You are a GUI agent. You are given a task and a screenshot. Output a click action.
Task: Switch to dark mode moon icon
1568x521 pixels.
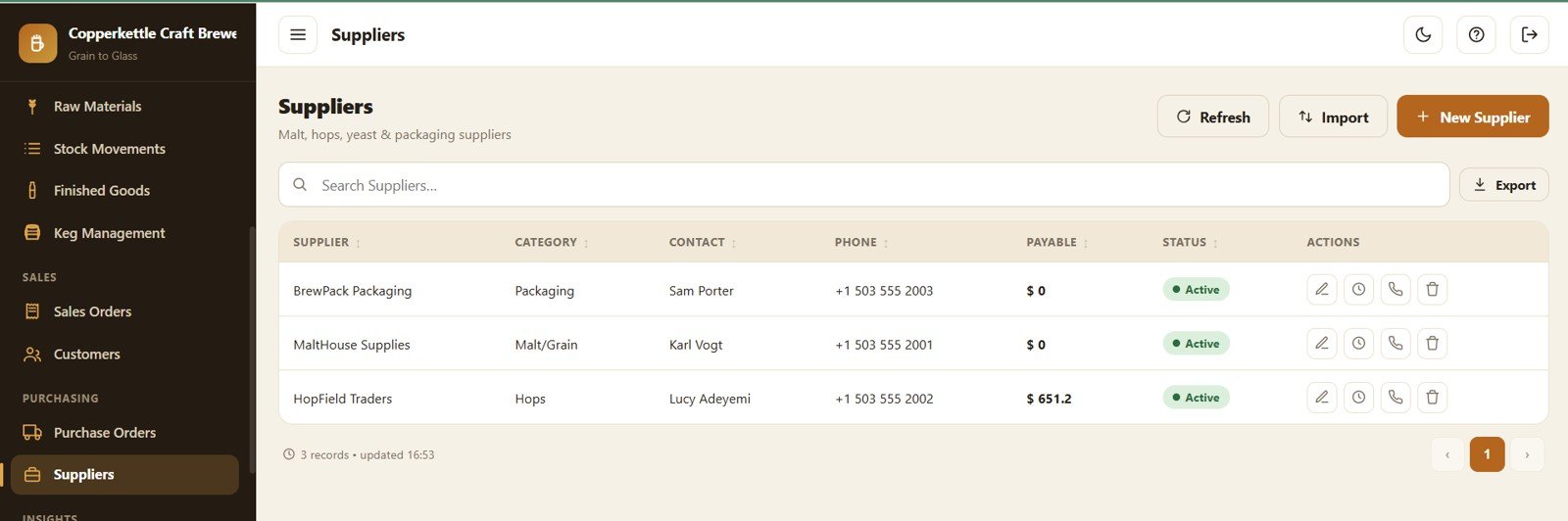[x=1423, y=35]
